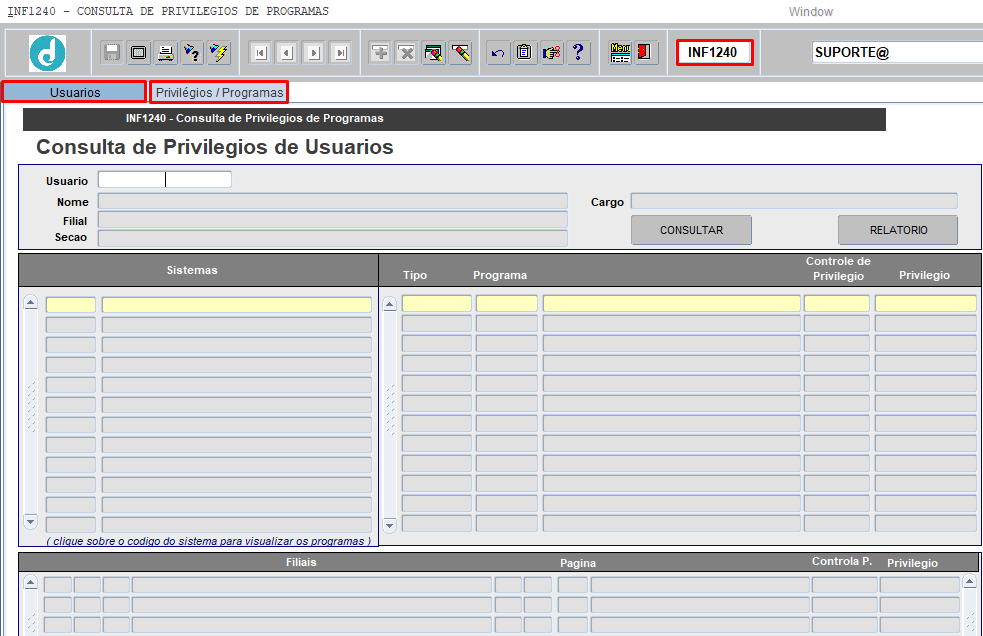The image size is (983, 636).
Task: Click Sistemas list scroll down arrow
Action: click(30, 521)
